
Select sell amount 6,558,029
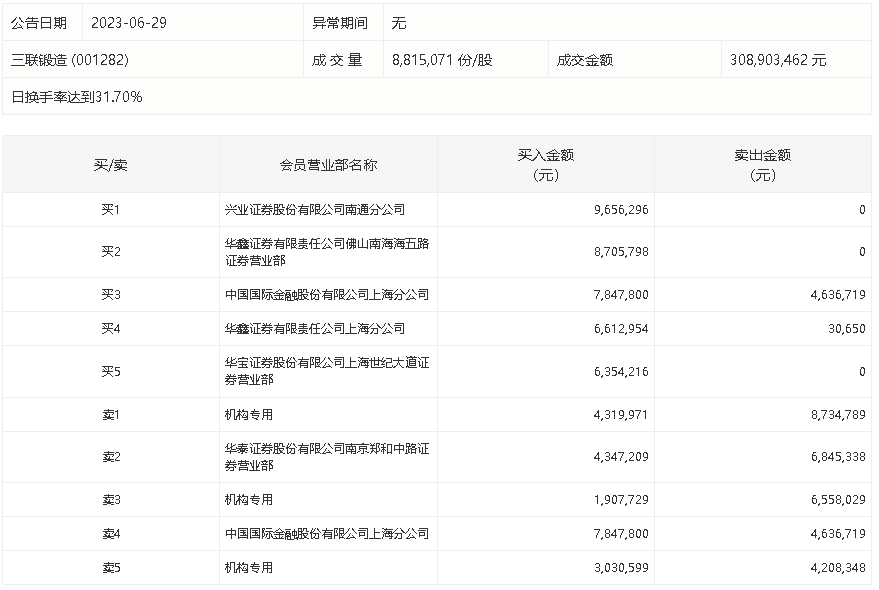(x=838, y=500)
